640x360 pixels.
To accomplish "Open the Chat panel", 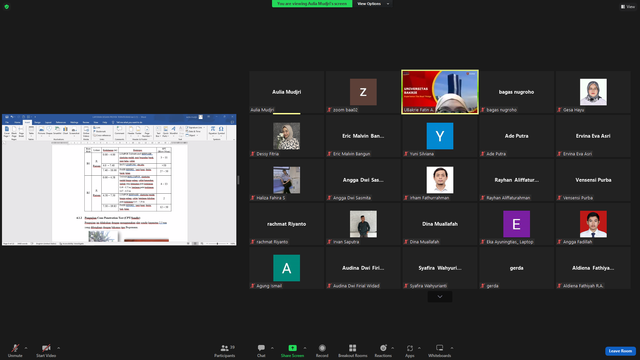I will tap(261, 350).
